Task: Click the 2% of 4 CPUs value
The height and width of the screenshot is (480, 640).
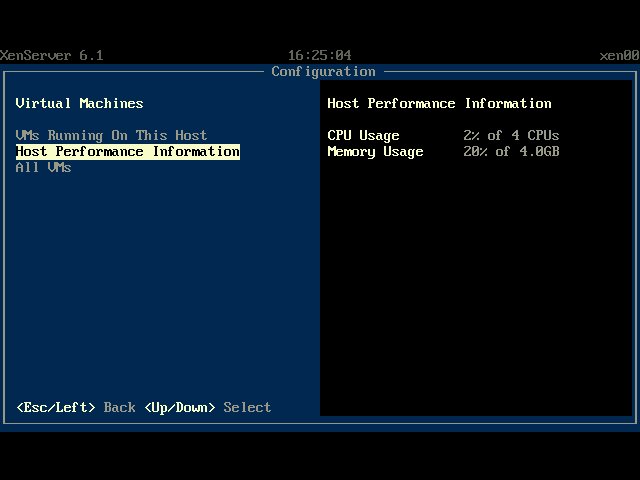Action: click(x=511, y=135)
